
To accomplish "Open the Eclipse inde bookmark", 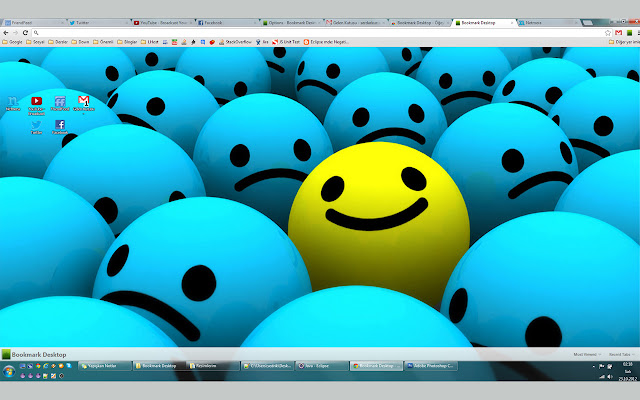I will [326, 42].
